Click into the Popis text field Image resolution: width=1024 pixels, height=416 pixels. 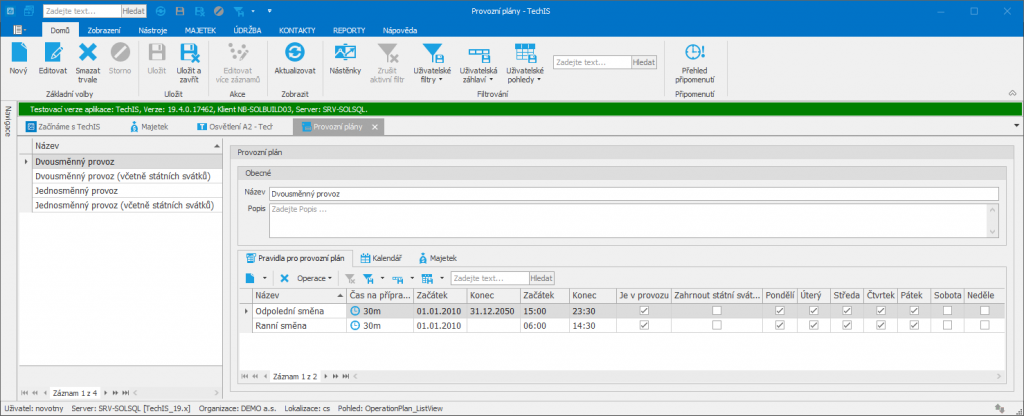click(x=620, y=221)
